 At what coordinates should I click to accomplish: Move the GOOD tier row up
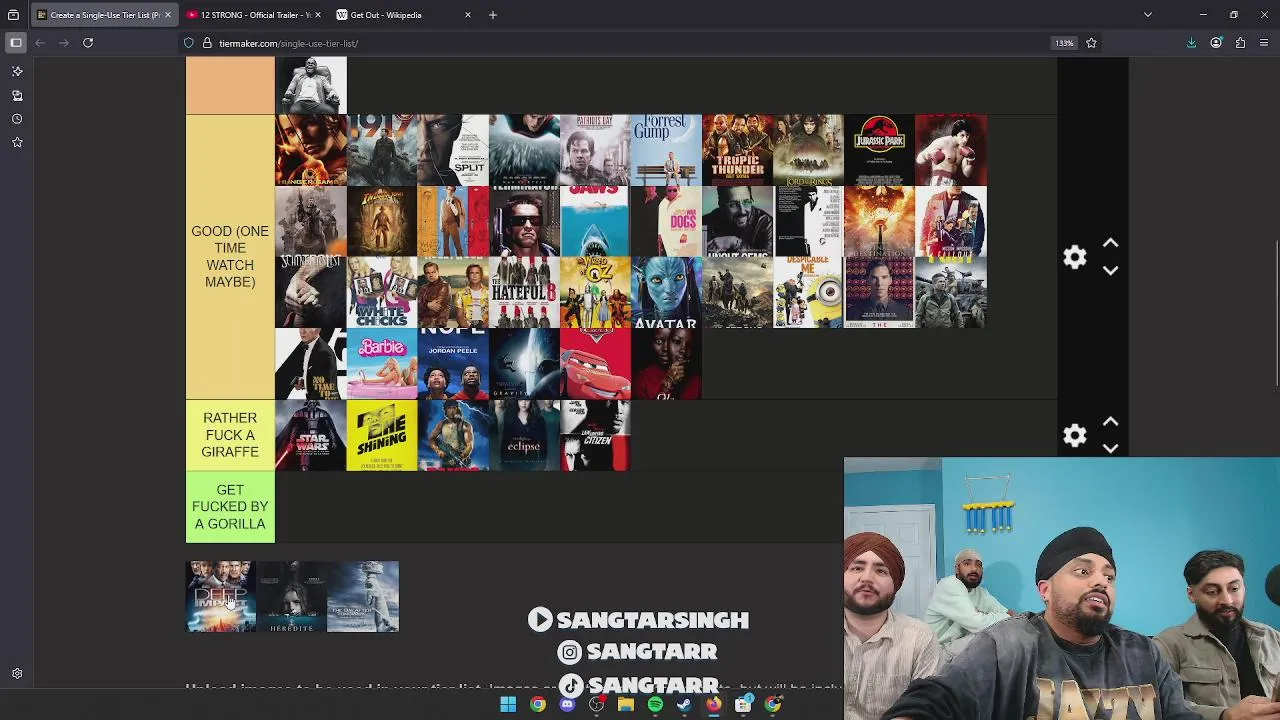point(1110,243)
